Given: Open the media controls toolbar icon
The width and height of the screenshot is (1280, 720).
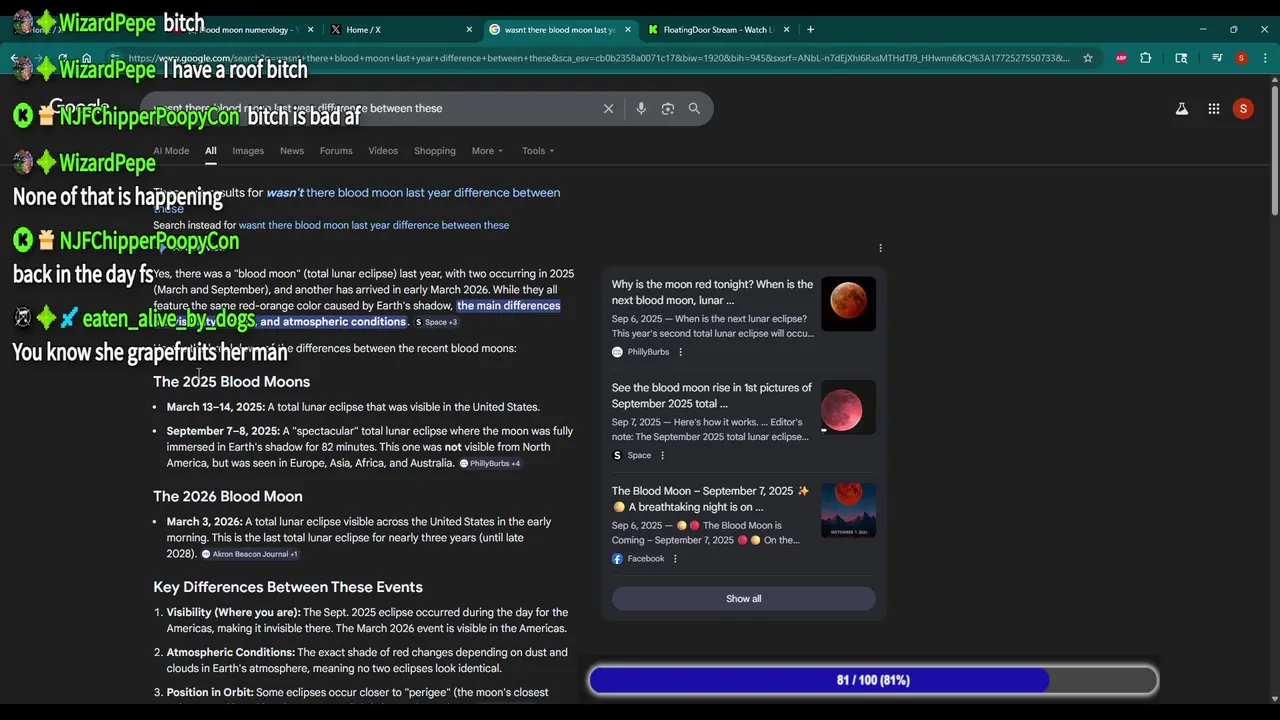Looking at the screenshot, I should click(x=1217, y=58).
